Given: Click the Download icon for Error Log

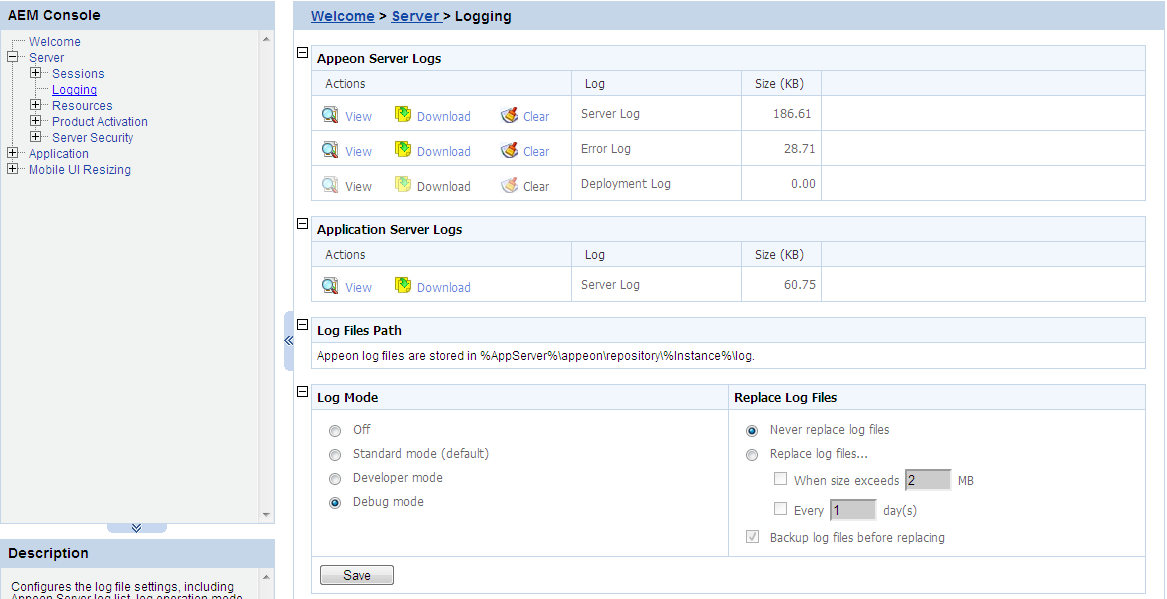Looking at the screenshot, I should [403, 150].
